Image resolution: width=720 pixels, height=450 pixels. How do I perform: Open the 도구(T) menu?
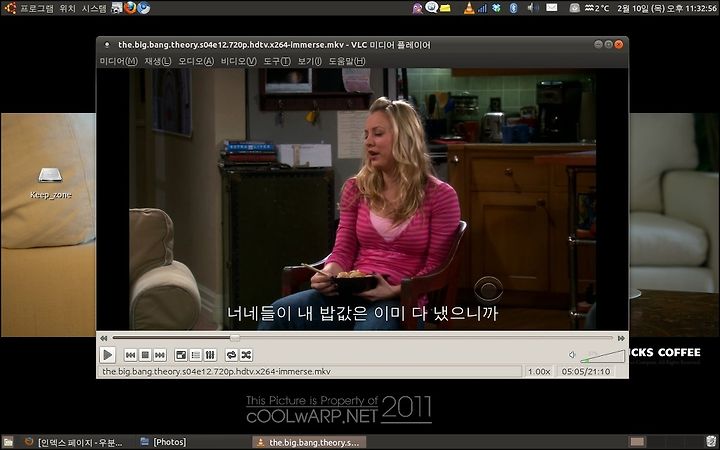(277, 61)
